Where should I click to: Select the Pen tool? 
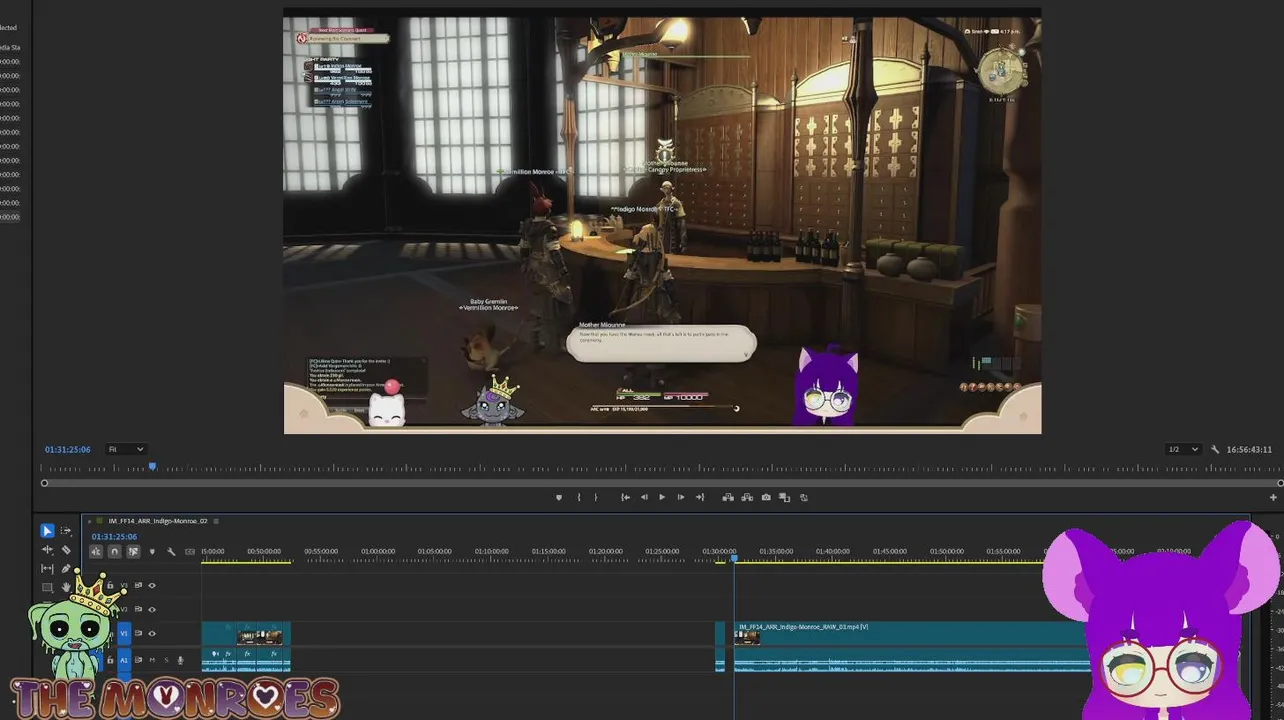pyautogui.click(x=66, y=569)
